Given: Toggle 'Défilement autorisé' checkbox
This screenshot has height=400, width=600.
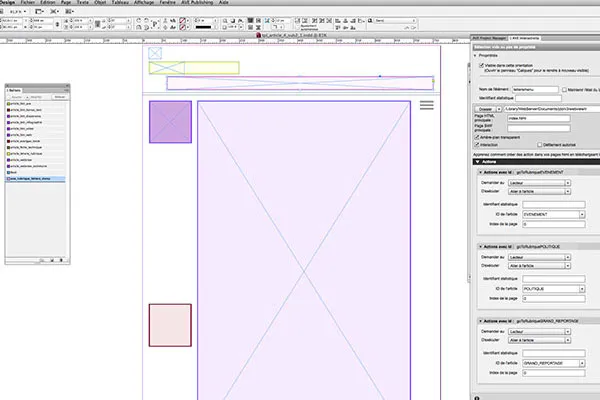Looking at the screenshot, I should point(540,145).
